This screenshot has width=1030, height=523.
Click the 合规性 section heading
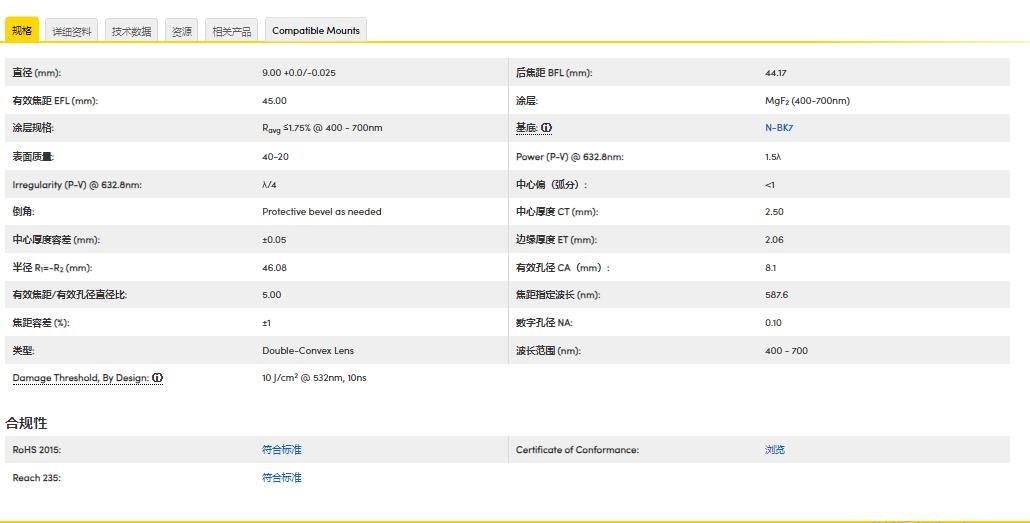(26, 423)
